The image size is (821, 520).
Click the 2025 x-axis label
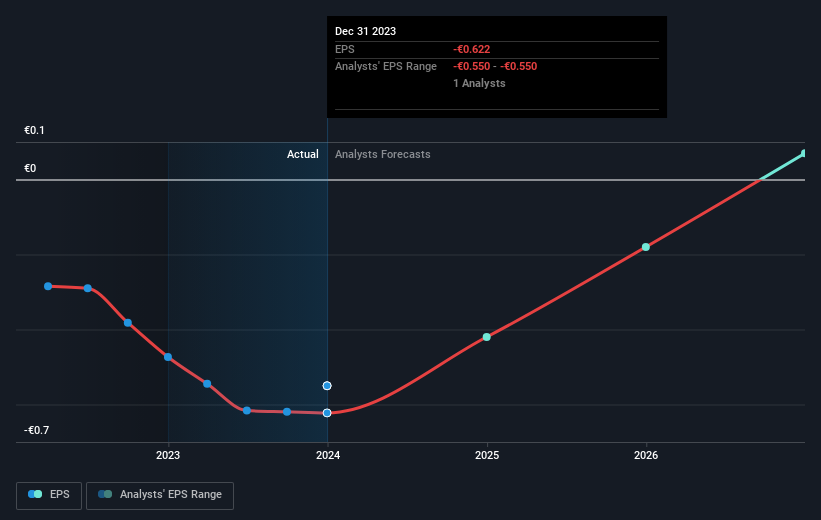(487, 455)
